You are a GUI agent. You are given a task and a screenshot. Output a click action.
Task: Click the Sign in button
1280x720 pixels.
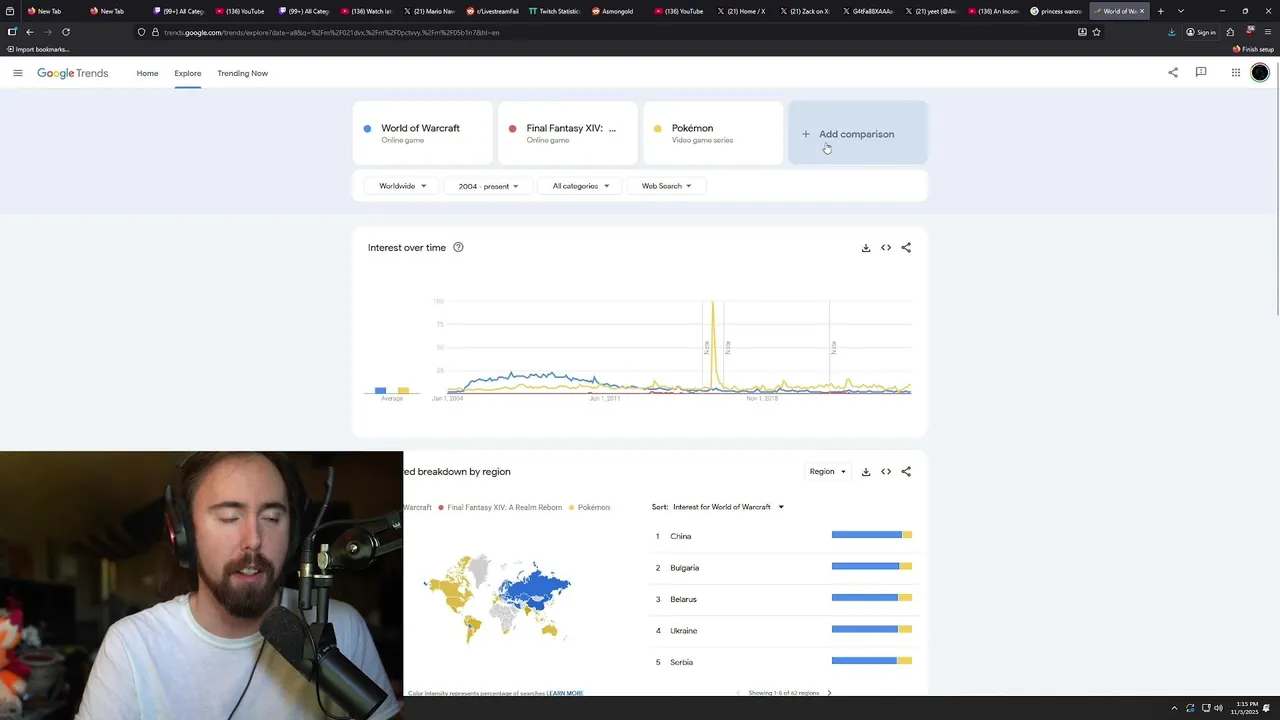click(1201, 32)
